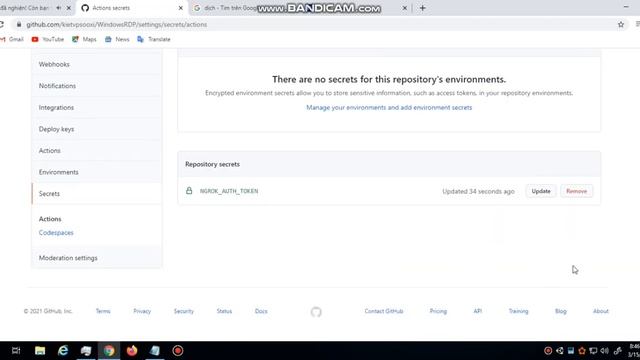Open File Explorer from the taskbar
This screenshot has height=360, width=640.
tap(40, 351)
